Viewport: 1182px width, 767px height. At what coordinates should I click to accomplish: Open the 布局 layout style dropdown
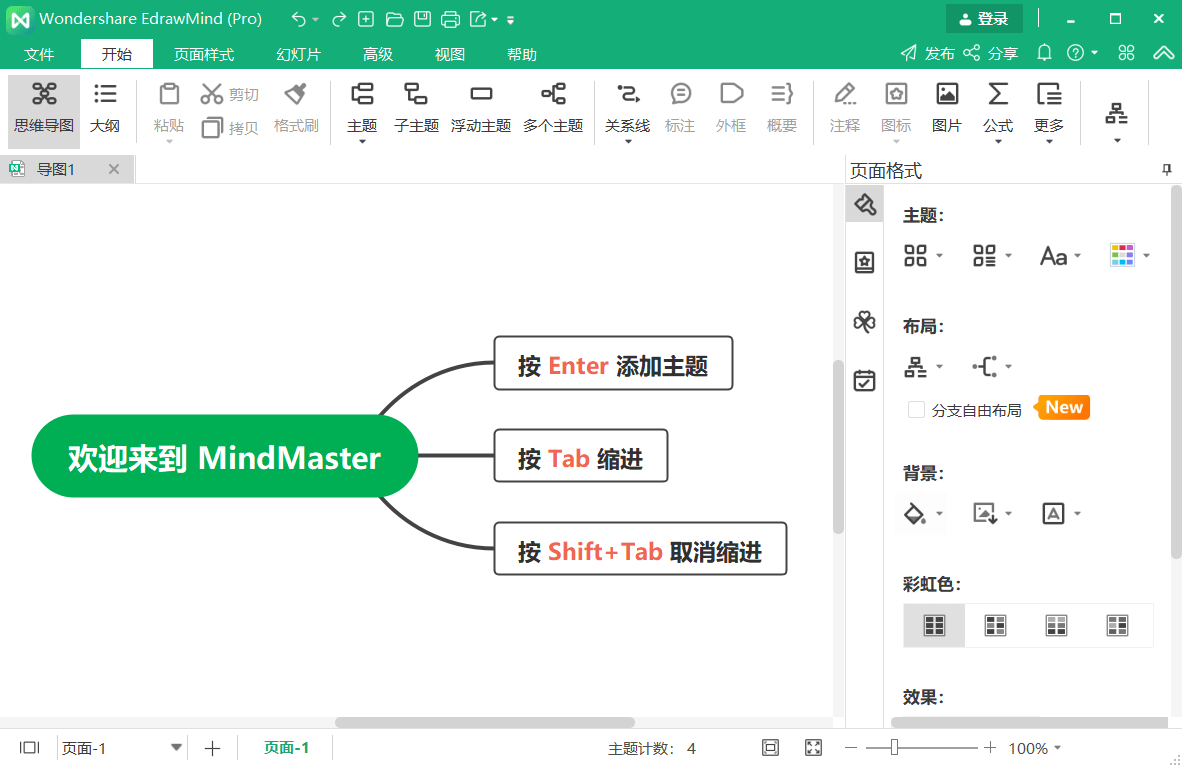tap(922, 367)
